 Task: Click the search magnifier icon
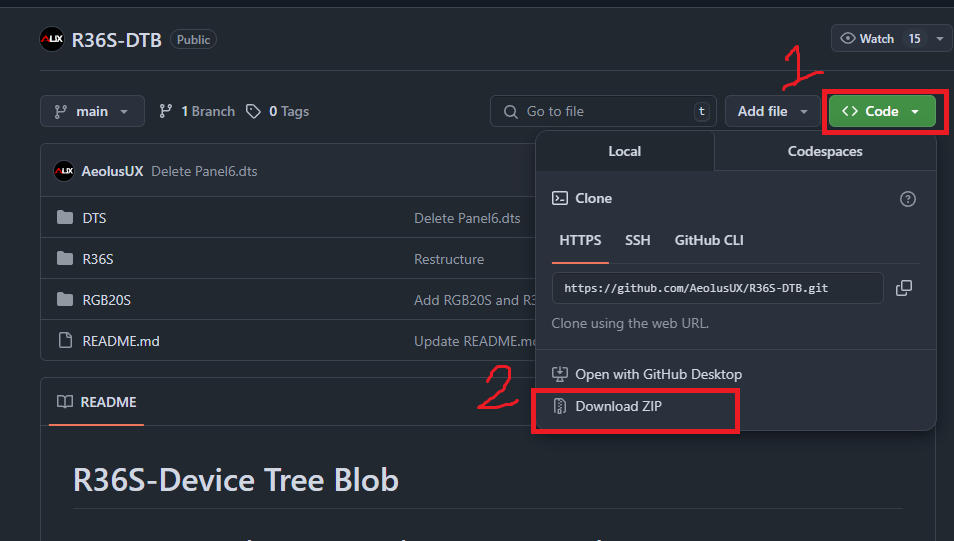tap(511, 112)
